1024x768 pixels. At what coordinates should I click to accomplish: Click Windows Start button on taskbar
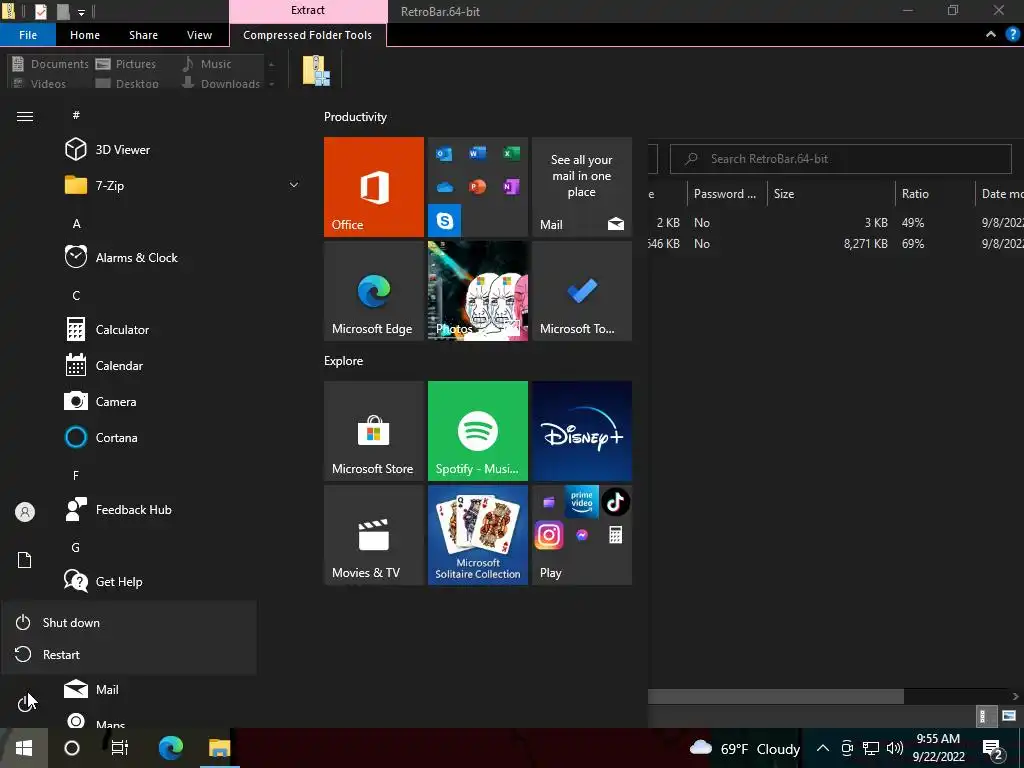[x=24, y=748]
